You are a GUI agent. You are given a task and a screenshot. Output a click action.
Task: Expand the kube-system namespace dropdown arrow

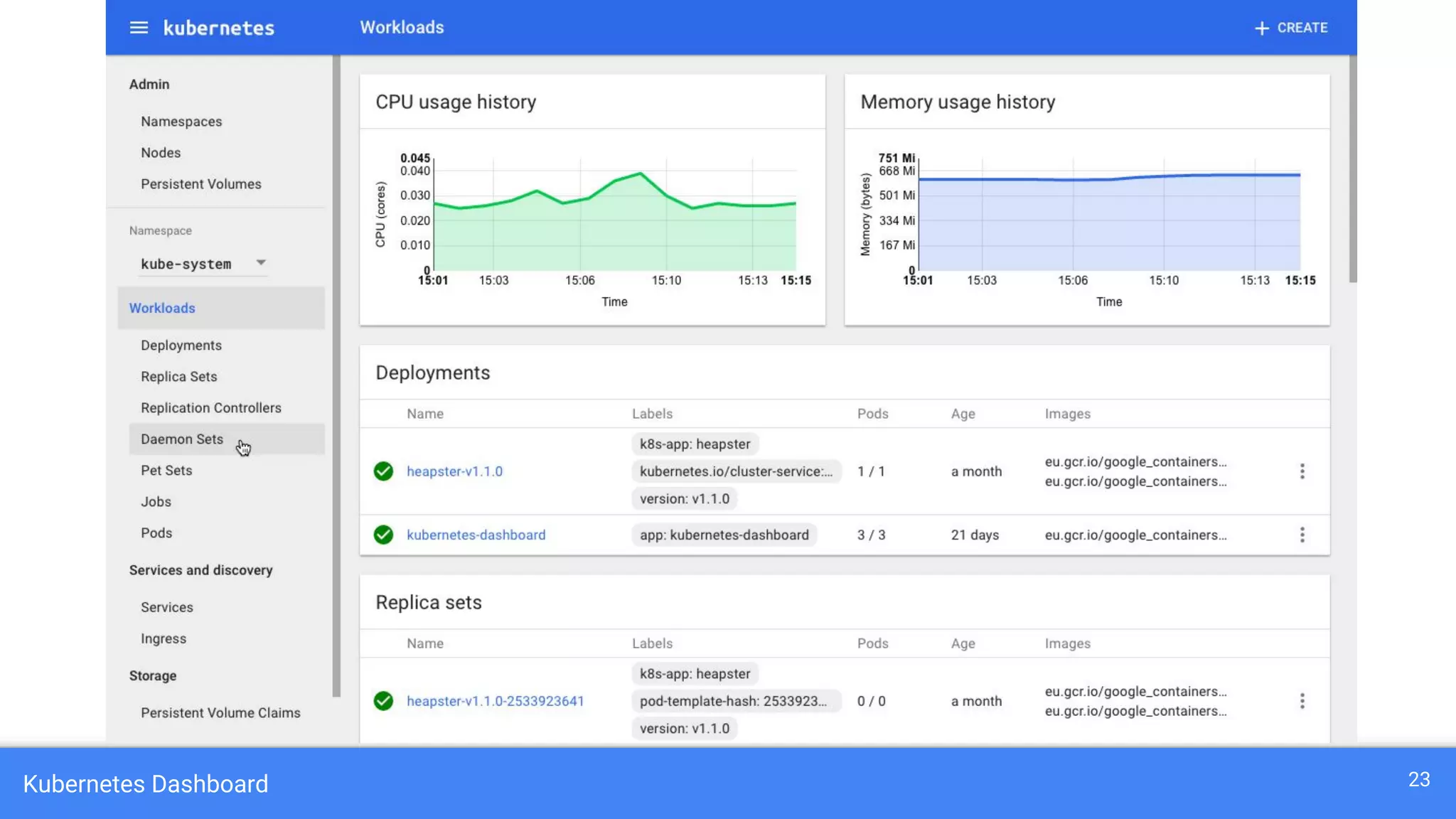pos(261,263)
